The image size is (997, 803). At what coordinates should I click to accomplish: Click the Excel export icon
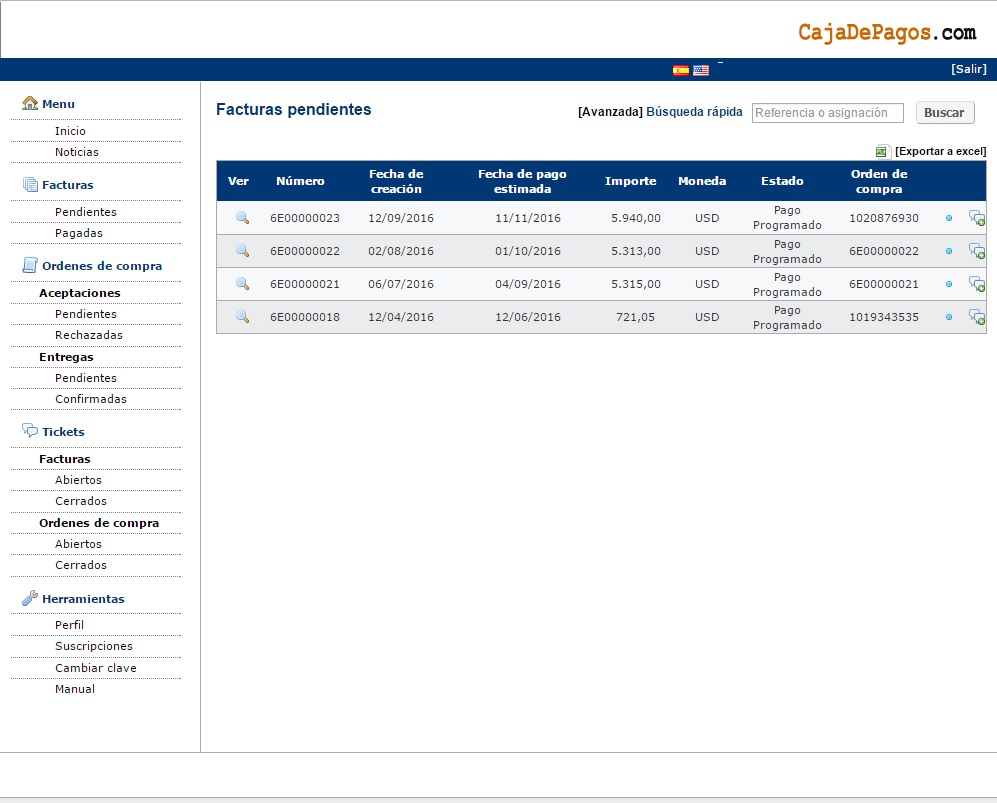pyautogui.click(x=881, y=151)
